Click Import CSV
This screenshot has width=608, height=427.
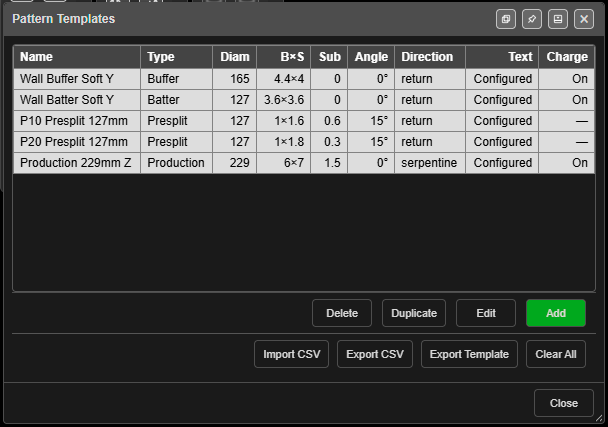tap(292, 354)
